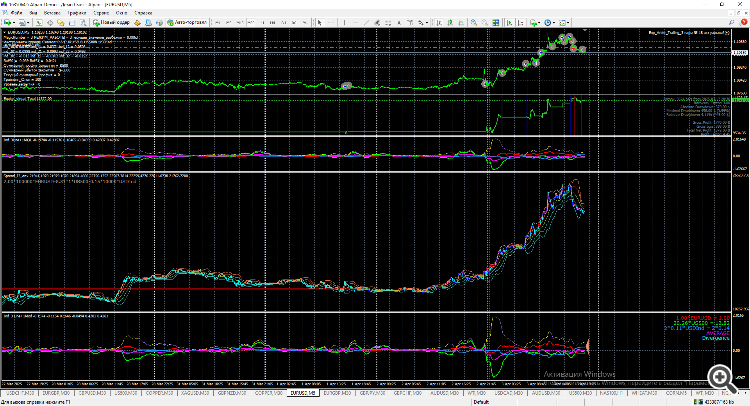Select the Fibonacci retracement tool

coord(388,22)
